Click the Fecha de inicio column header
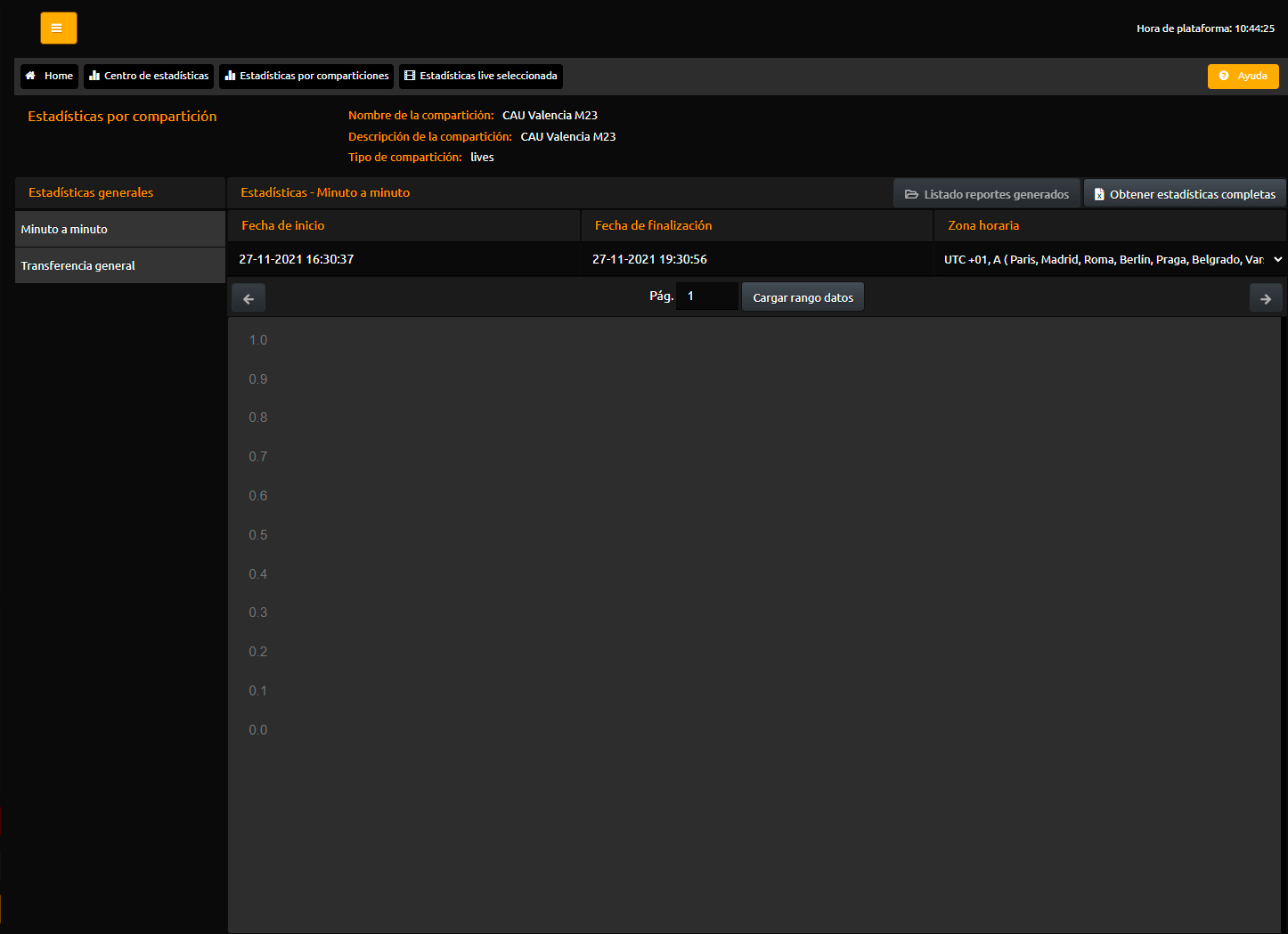Viewport: 1288px width, 934px height. click(404, 225)
